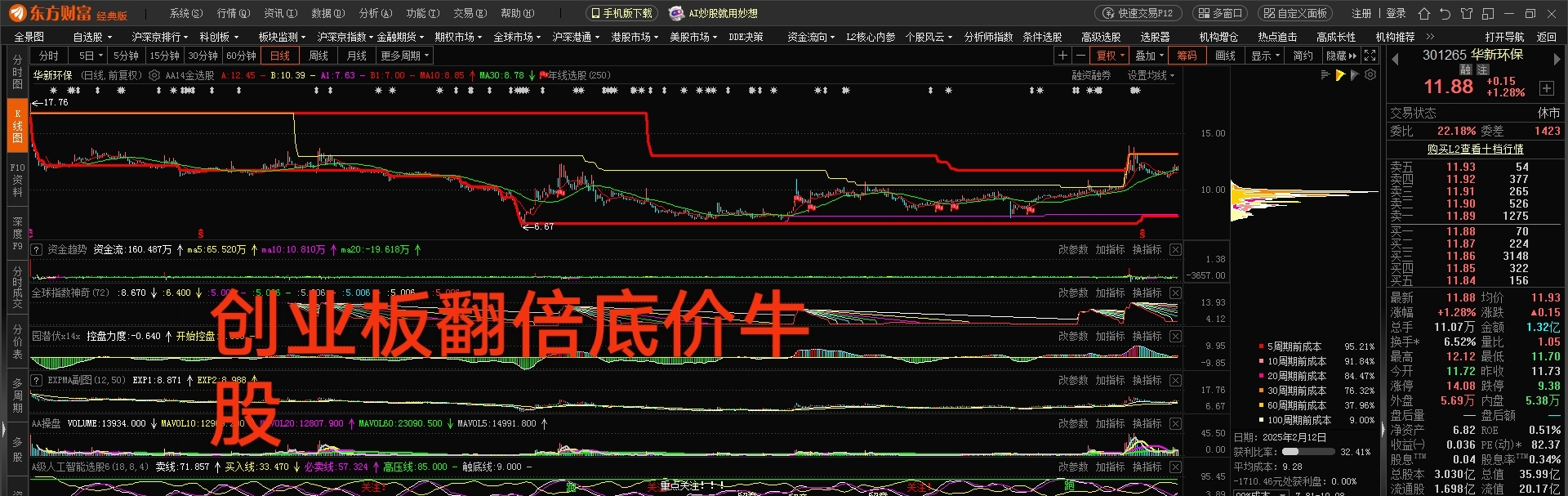Click 加指标 in AA操盘 panel

point(1110,423)
